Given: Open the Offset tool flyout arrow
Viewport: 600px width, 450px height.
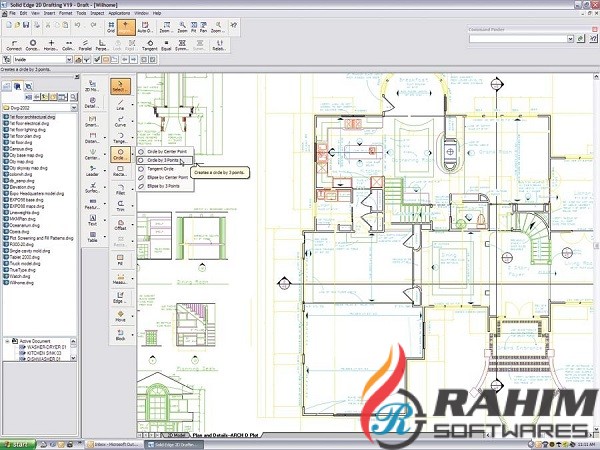Looking at the screenshot, I should (x=132, y=224).
